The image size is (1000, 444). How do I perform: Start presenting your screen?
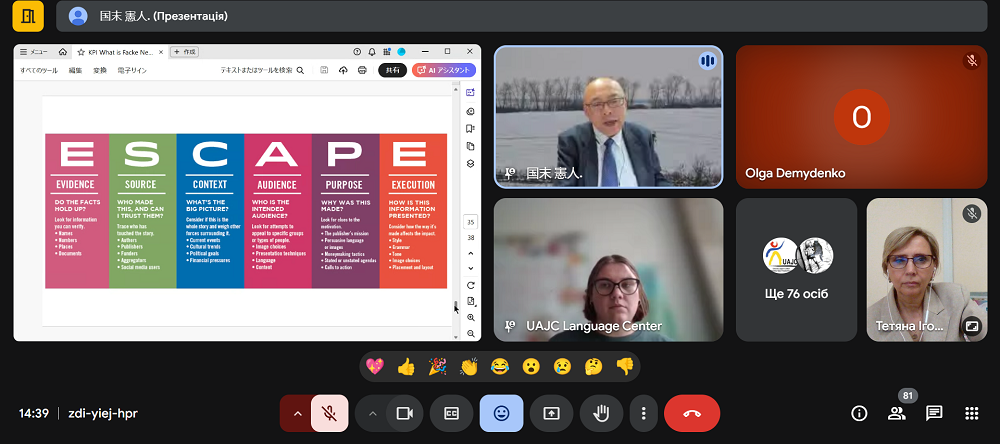tap(551, 413)
